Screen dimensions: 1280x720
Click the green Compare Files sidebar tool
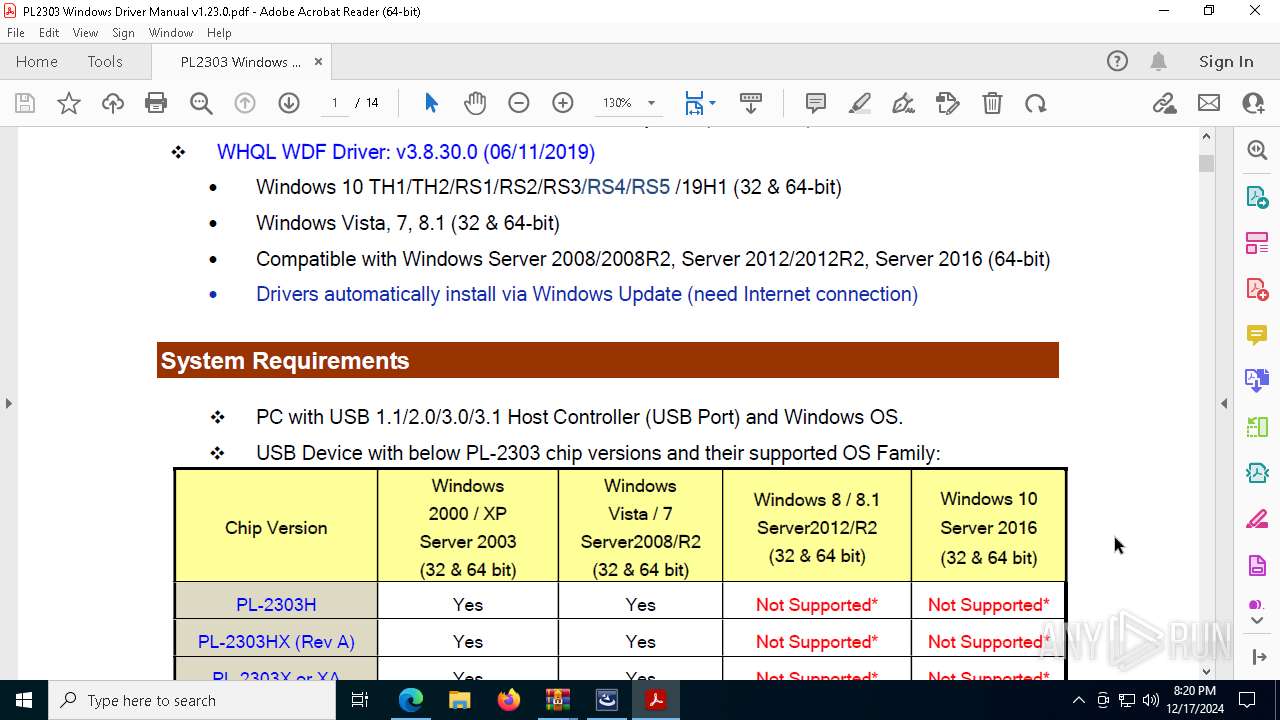pos(1257,427)
